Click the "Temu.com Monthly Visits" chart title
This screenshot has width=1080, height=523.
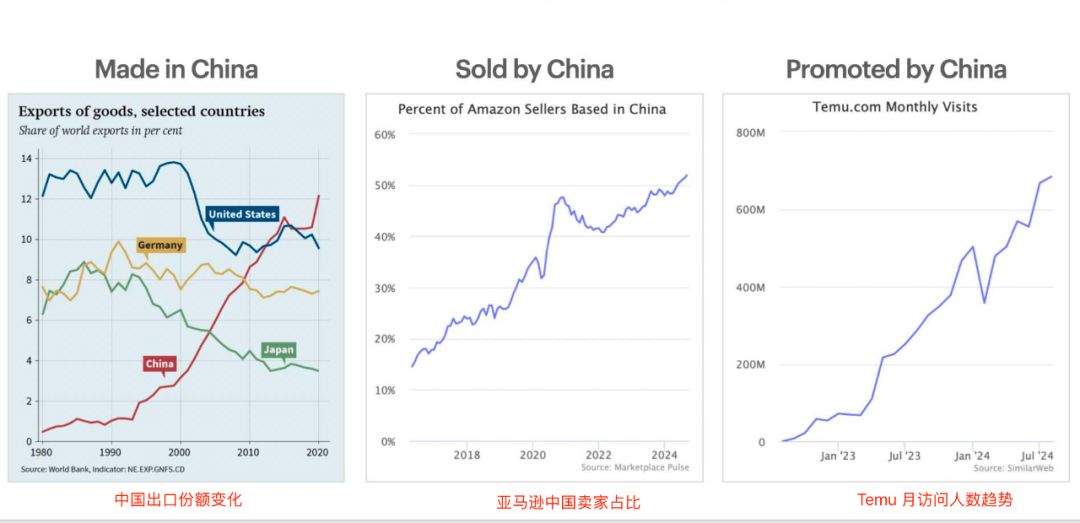click(x=892, y=106)
